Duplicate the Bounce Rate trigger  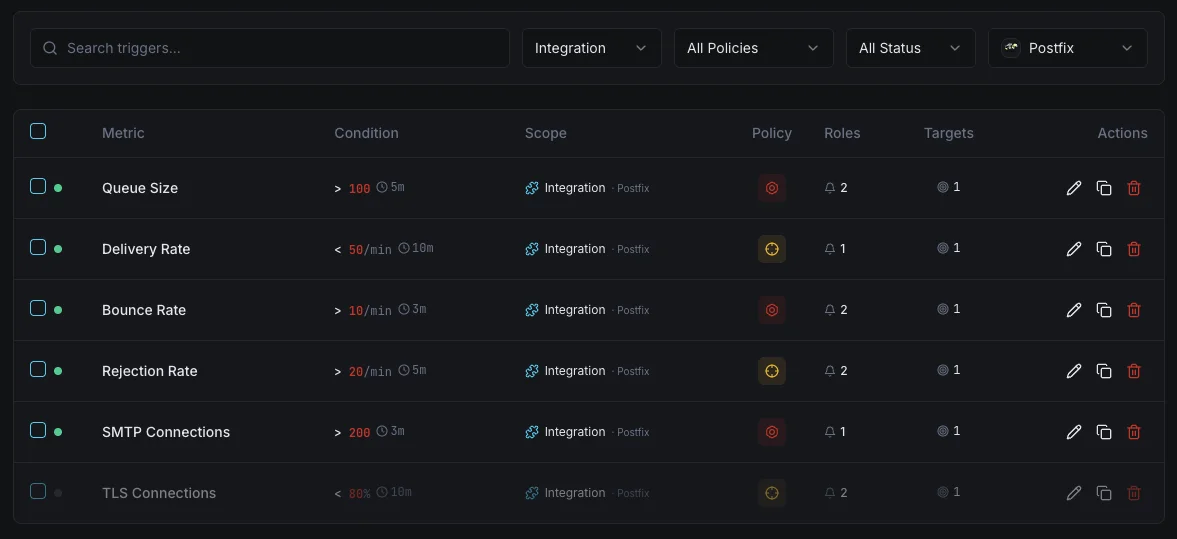point(1104,309)
